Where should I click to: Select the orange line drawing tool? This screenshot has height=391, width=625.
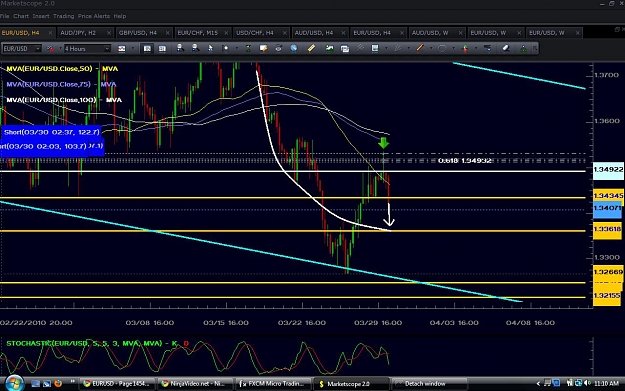tap(420, 48)
